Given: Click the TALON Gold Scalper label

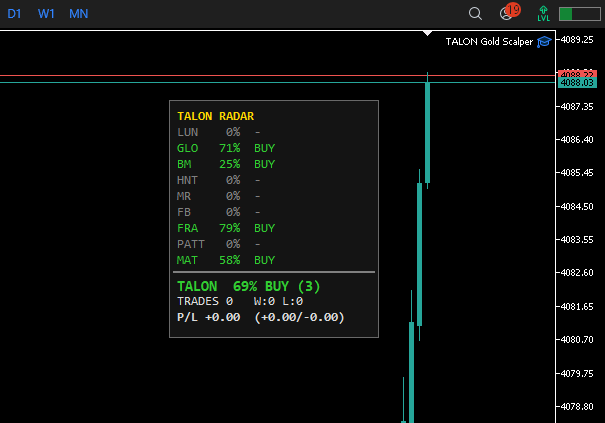Looking at the screenshot, I should [489, 42].
